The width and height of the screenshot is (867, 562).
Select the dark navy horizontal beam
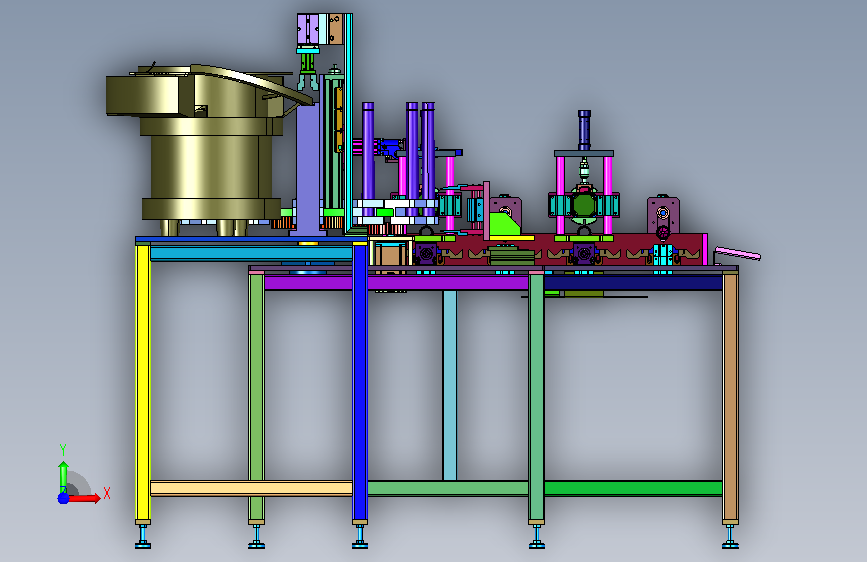(633, 283)
